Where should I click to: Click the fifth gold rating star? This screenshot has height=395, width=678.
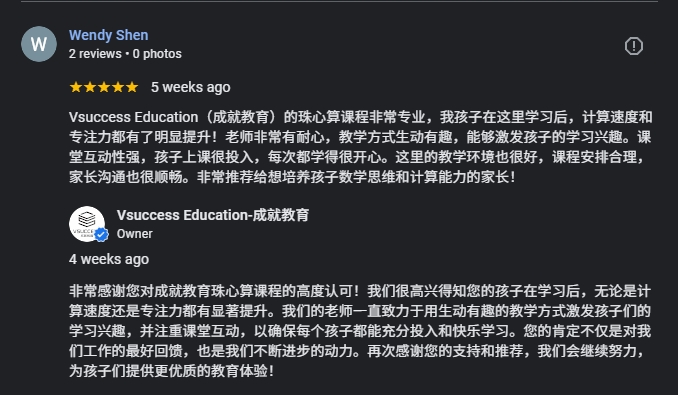point(132,87)
